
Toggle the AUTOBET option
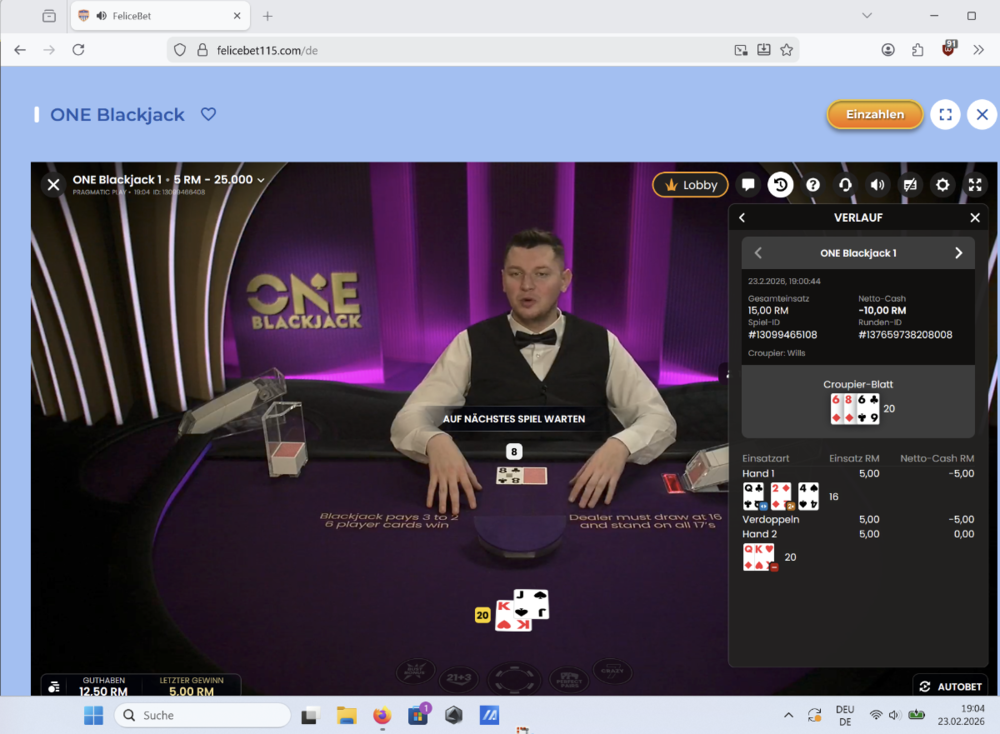click(x=950, y=687)
